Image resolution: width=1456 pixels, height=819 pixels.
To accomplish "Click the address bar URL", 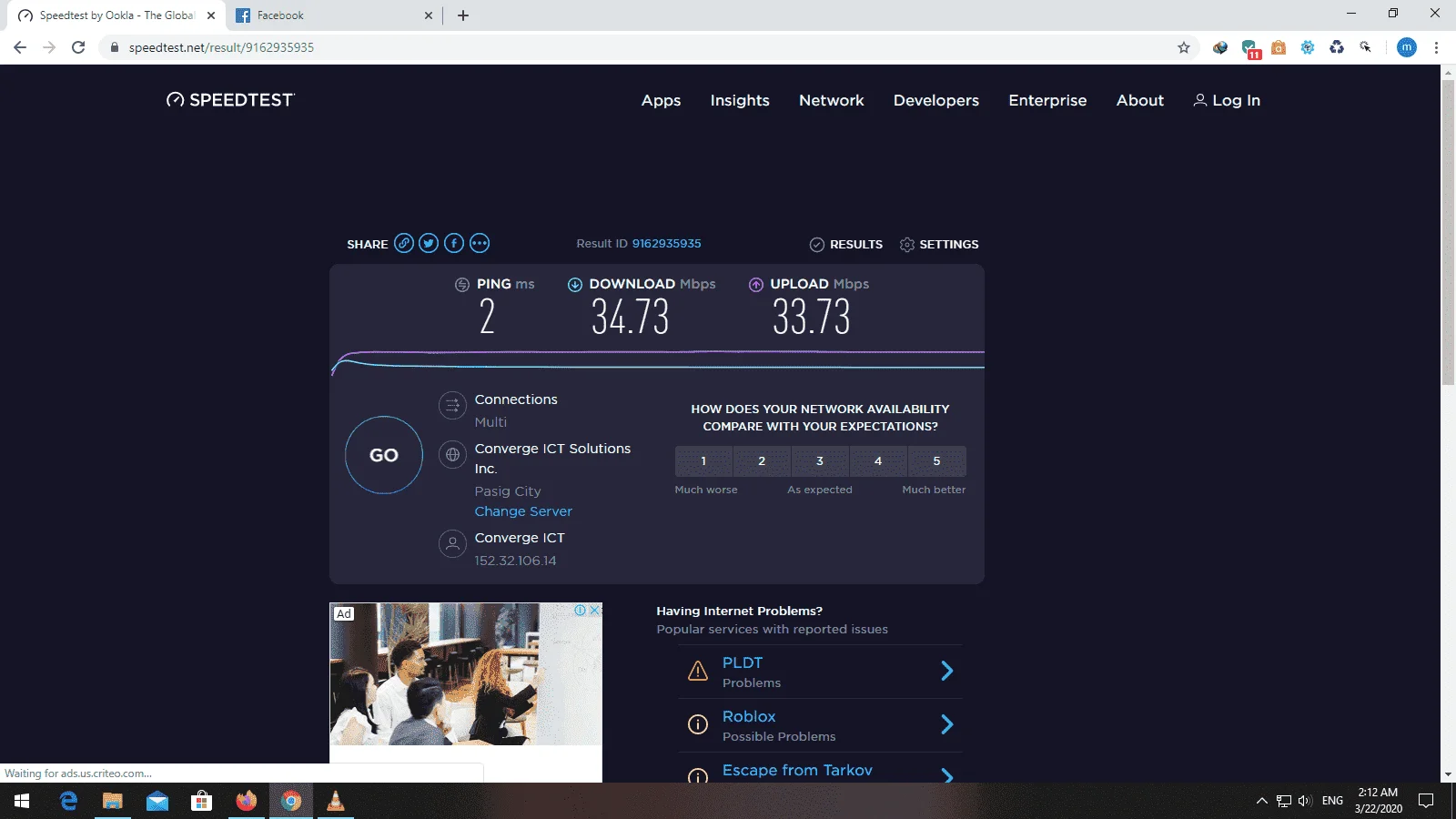I will pos(221,47).
